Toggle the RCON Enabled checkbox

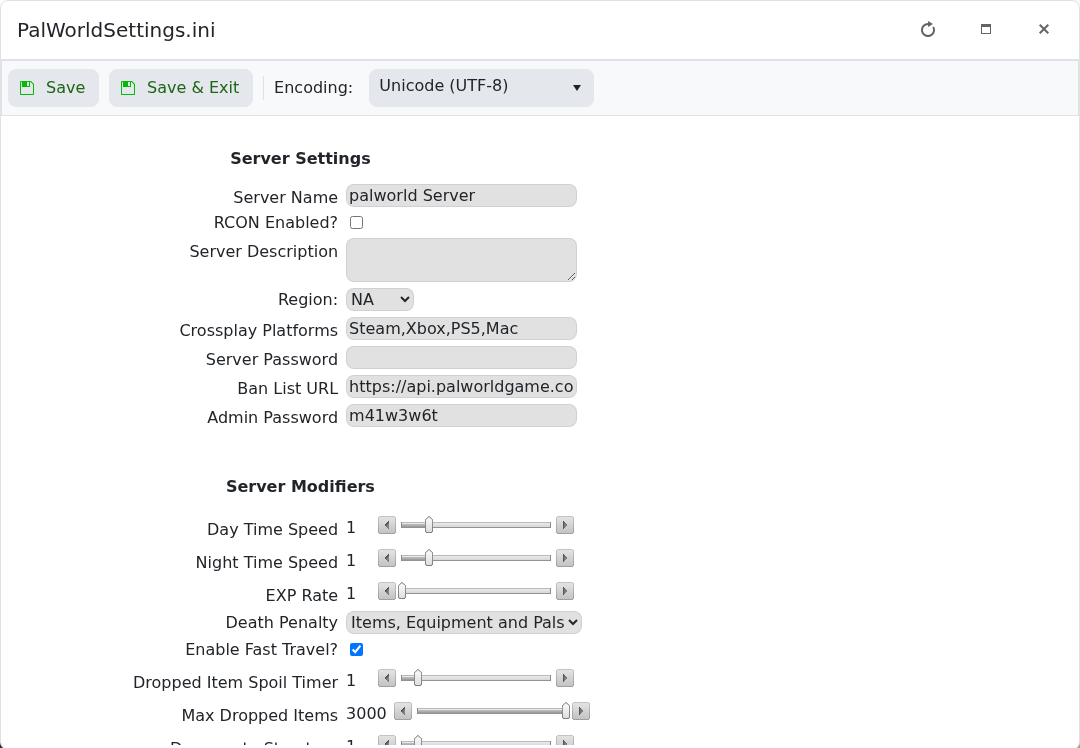356,222
